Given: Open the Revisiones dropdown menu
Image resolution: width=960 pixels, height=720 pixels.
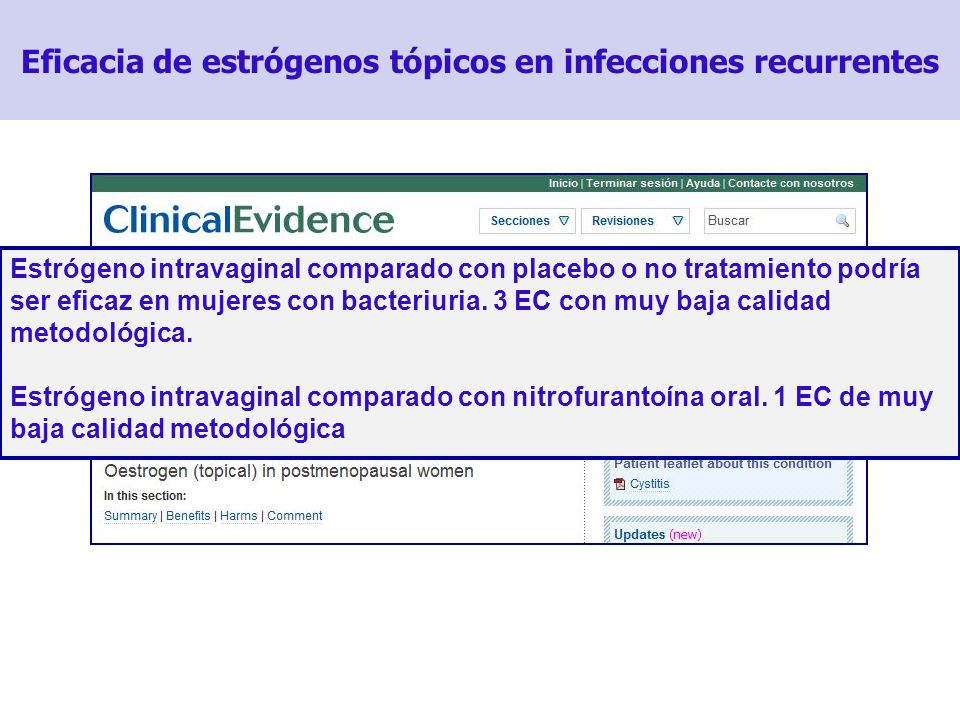Looking at the screenshot, I should coord(635,221).
